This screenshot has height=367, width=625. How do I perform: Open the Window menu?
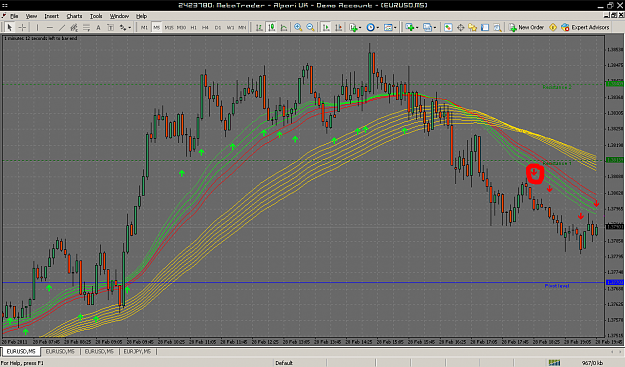pyautogui.click(x=119, y=16)
